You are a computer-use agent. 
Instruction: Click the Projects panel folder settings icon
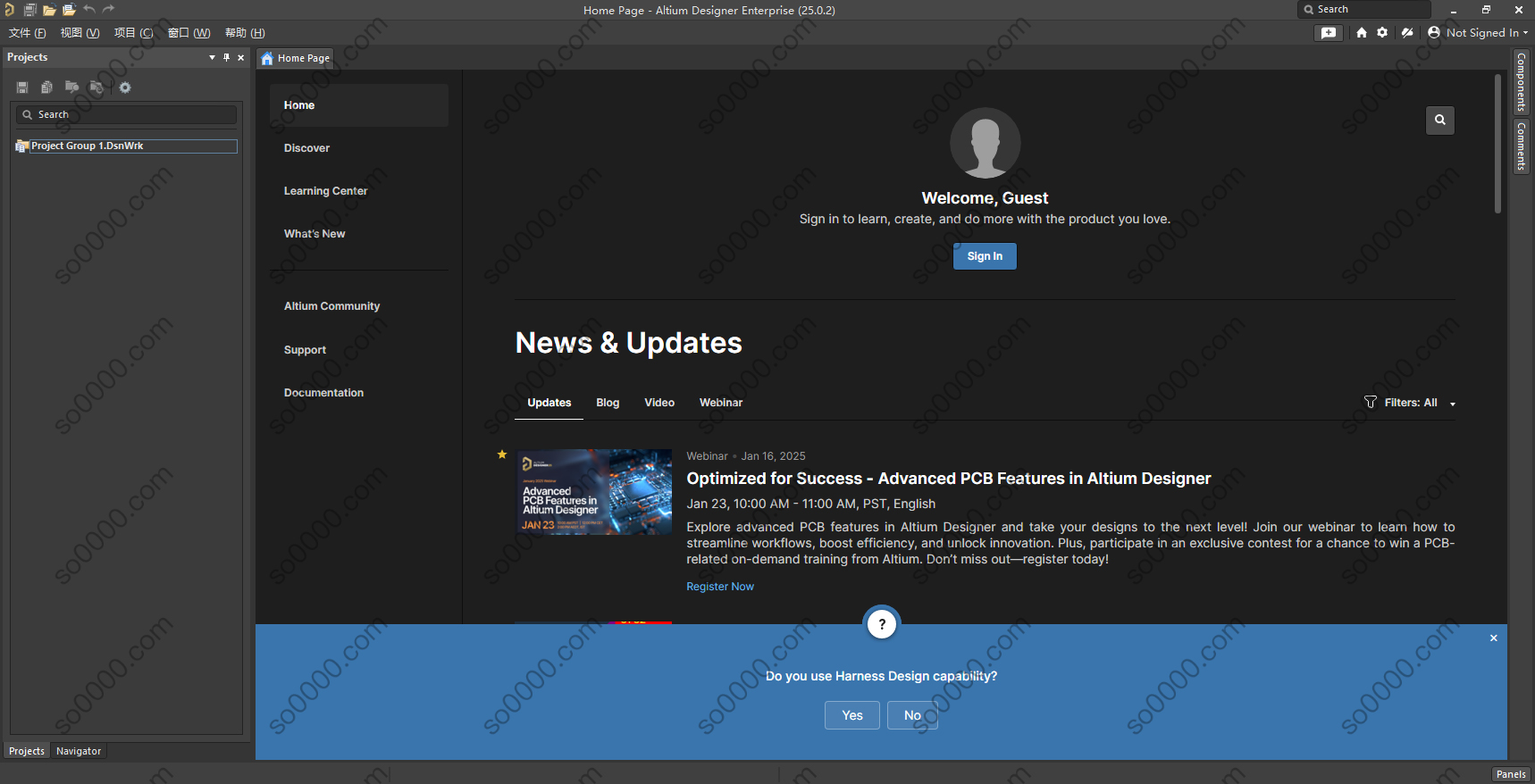[96, 88]
